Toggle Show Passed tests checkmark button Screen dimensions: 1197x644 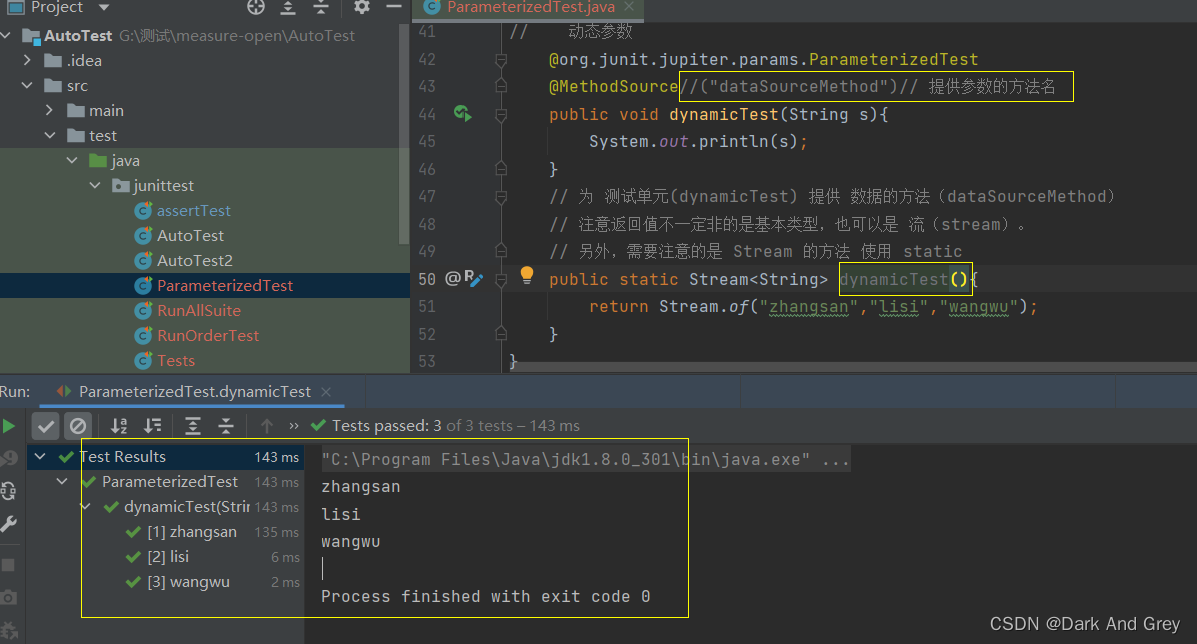[46, 426]
